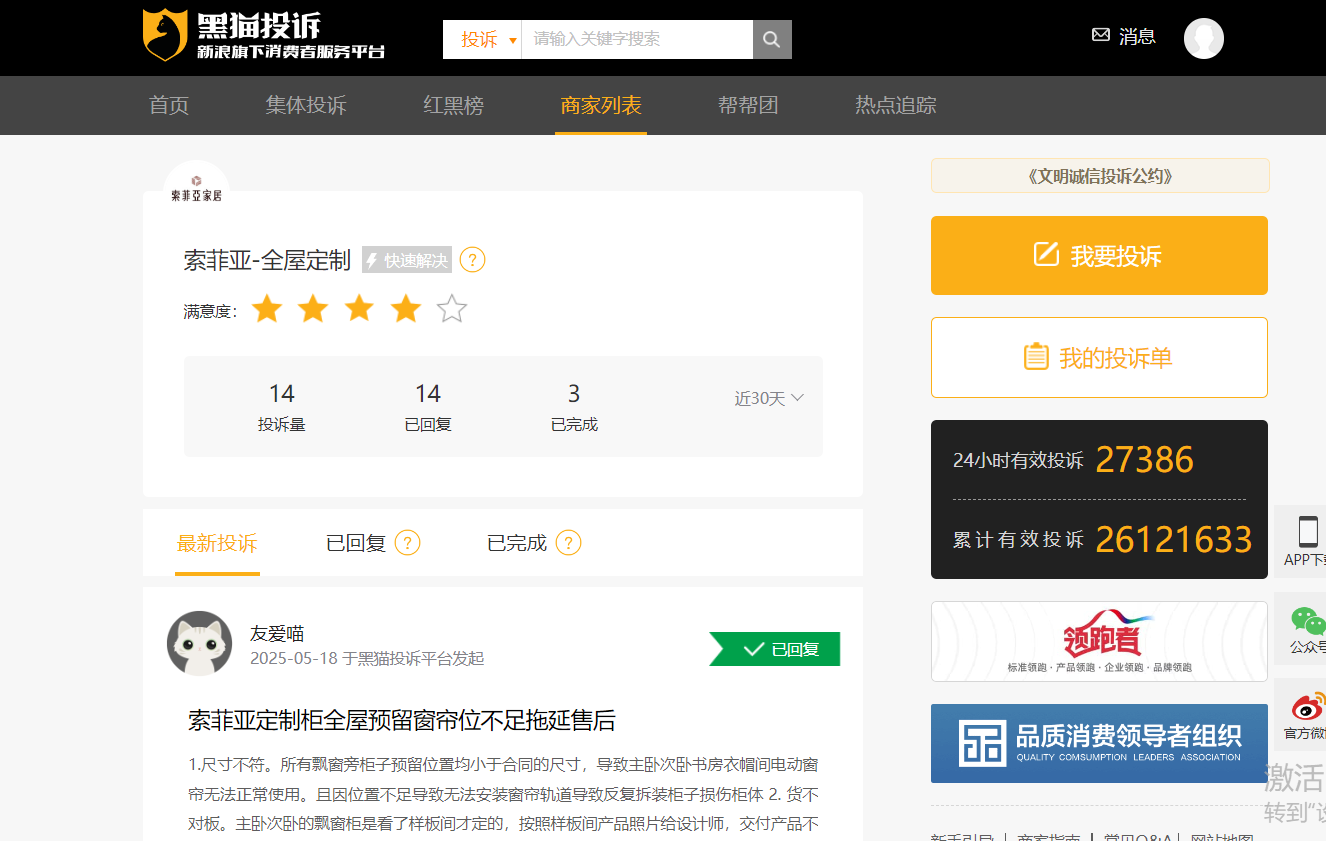Click the help icon beside 已完成 tab
Viewport: 1326px width, 841px height.
(x=568, y=543)
